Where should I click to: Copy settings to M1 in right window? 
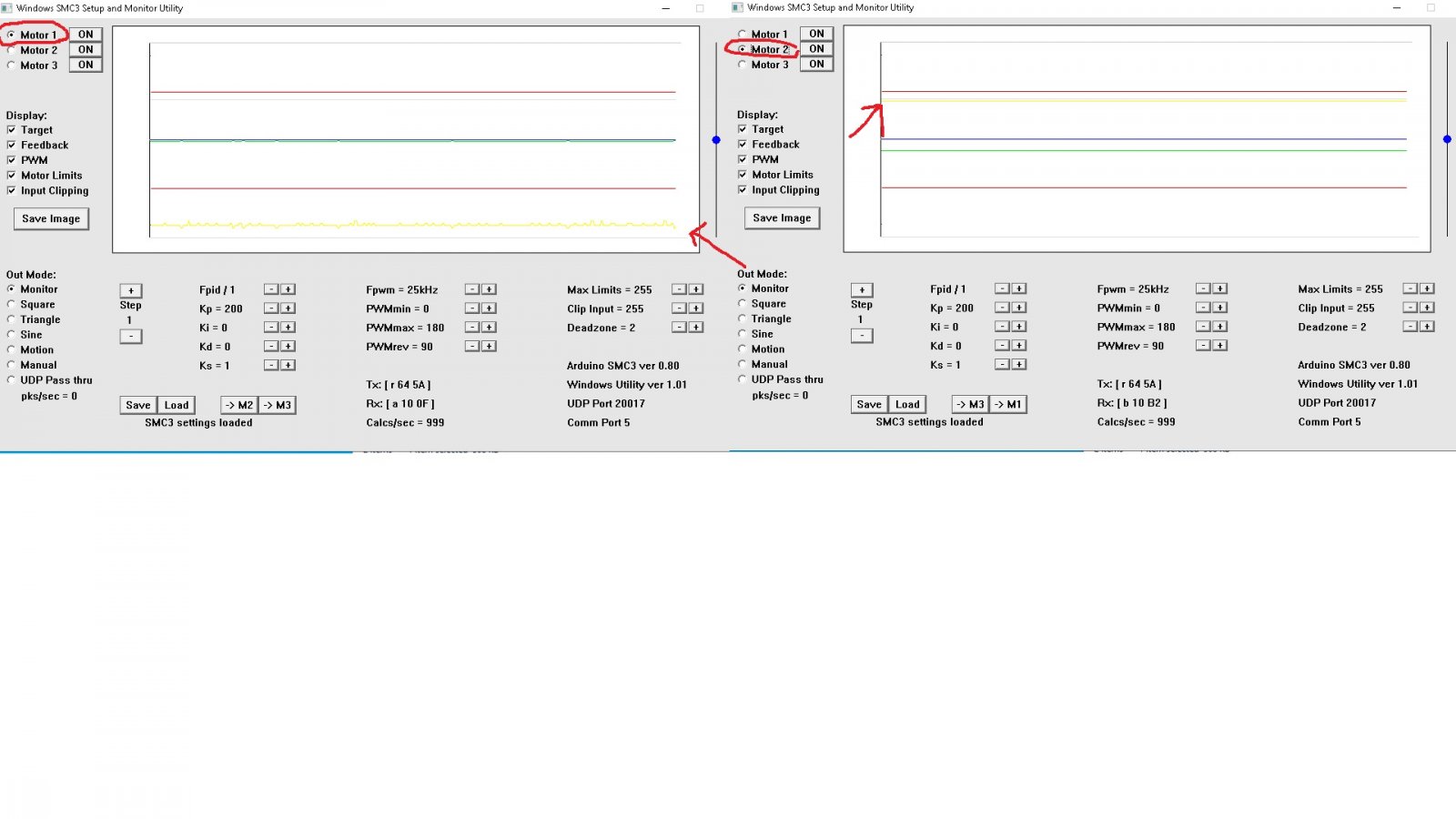pyautogui.click(x=1008, y=405)
